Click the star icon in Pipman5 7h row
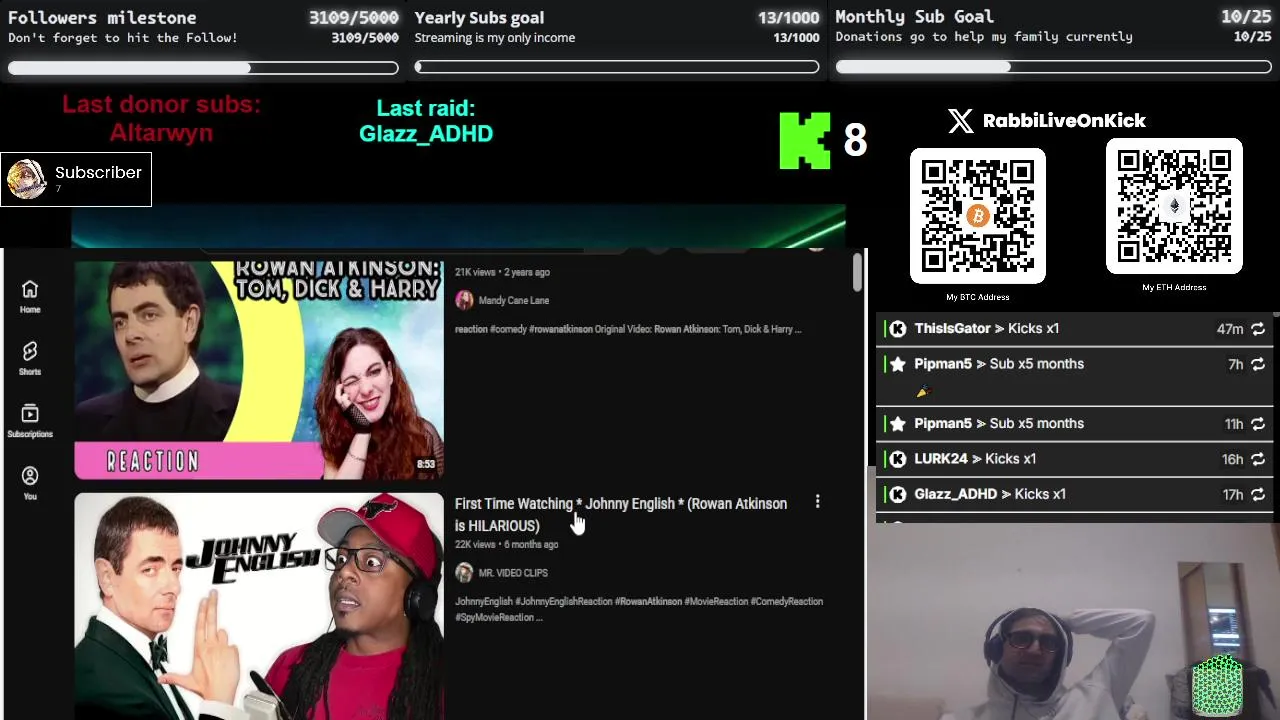This screenshot has width=1280, height=720. point(898,364)
